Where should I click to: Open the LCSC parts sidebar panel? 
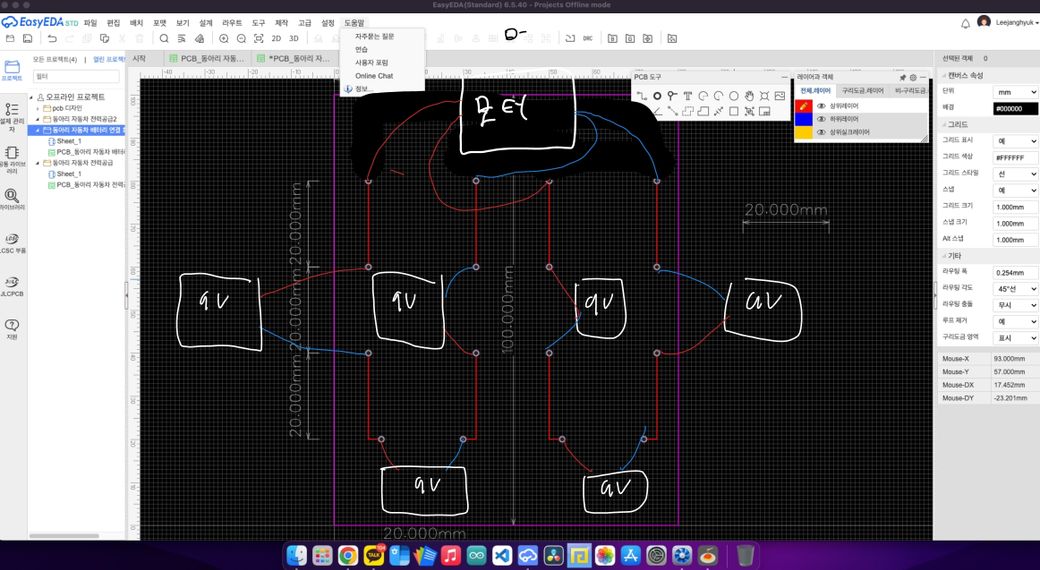click(x=12, y=243)
